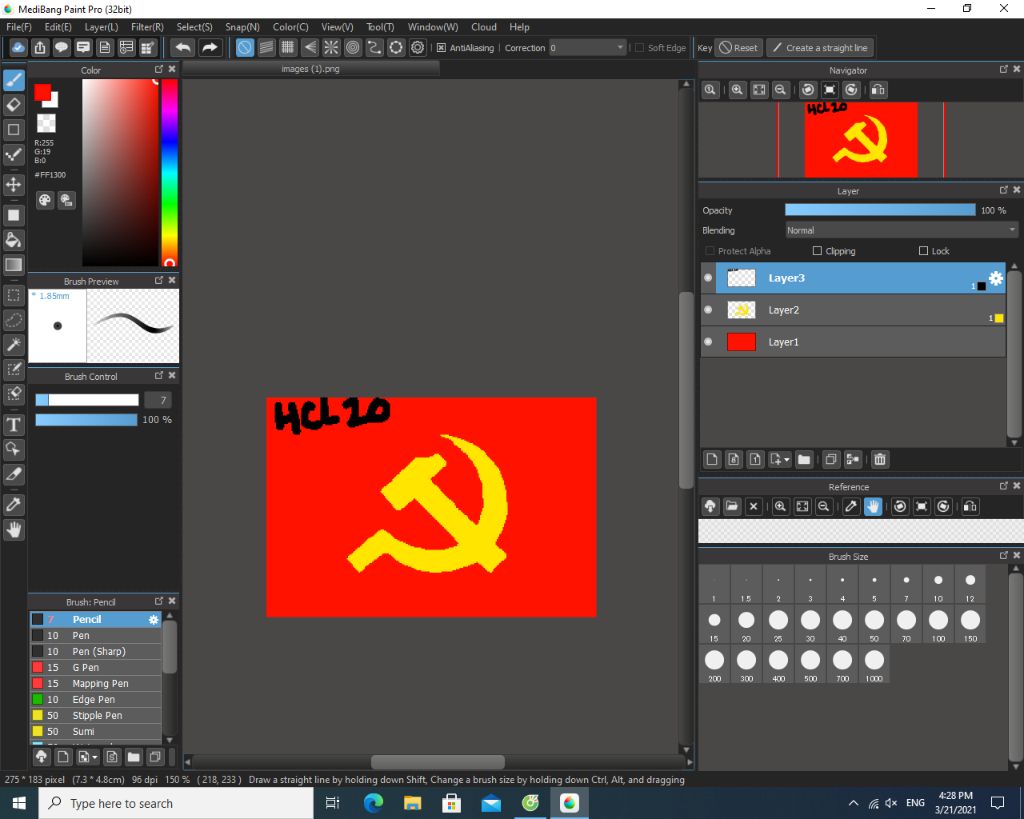Click the layer Opacity slider

tap(880, 210)
